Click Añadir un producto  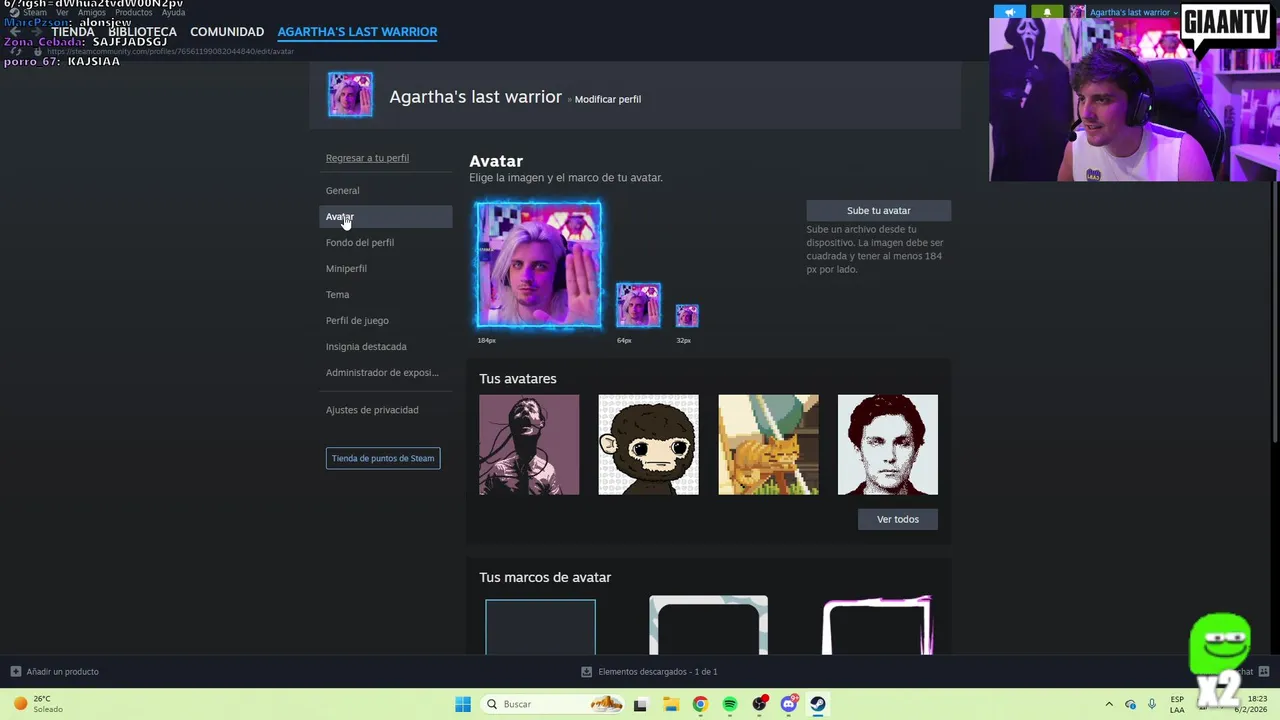[x=54, y=672]
